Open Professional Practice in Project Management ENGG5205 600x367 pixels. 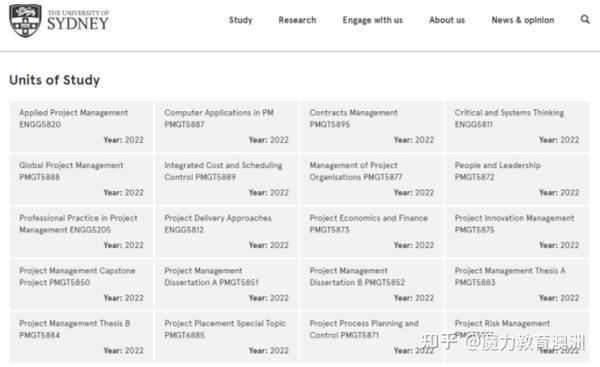point(82,232)
